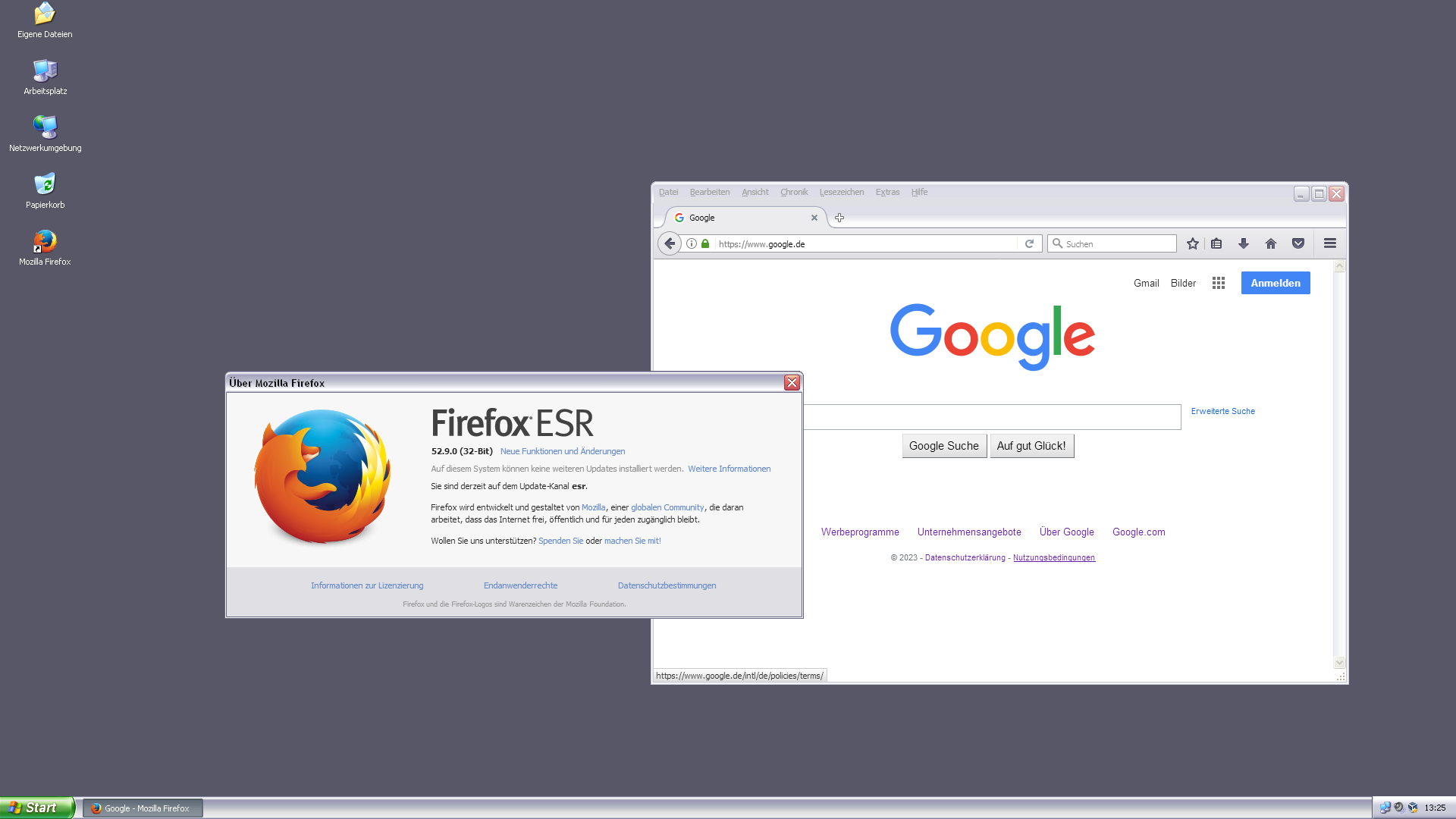
Task: Open a new tab with plus icon
Action: [x=839, y=218]
